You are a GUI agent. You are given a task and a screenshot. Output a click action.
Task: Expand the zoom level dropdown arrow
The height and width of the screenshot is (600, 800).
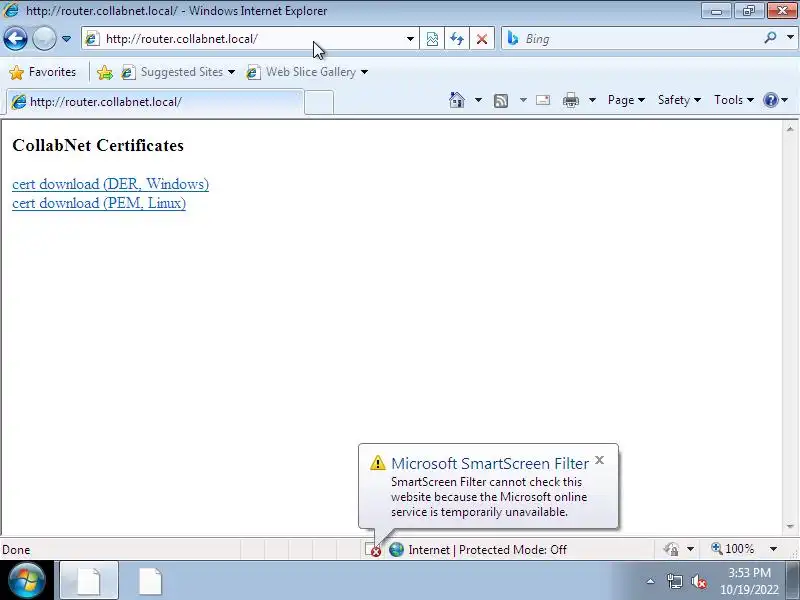[773, 549]
